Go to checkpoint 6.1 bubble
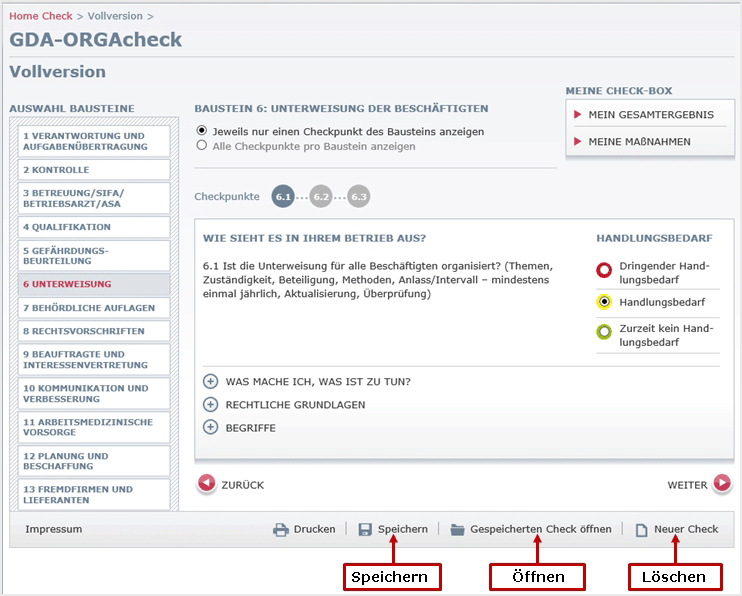The height and width of the screenshot is (596, 742). [283, 196]
